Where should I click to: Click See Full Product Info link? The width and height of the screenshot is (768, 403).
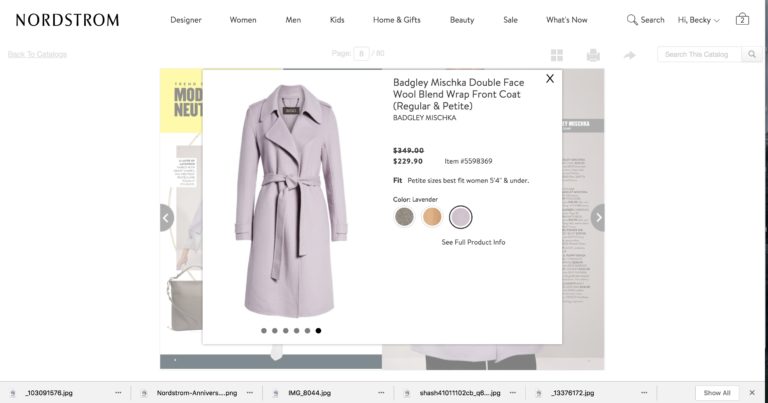tap(473, 242)
